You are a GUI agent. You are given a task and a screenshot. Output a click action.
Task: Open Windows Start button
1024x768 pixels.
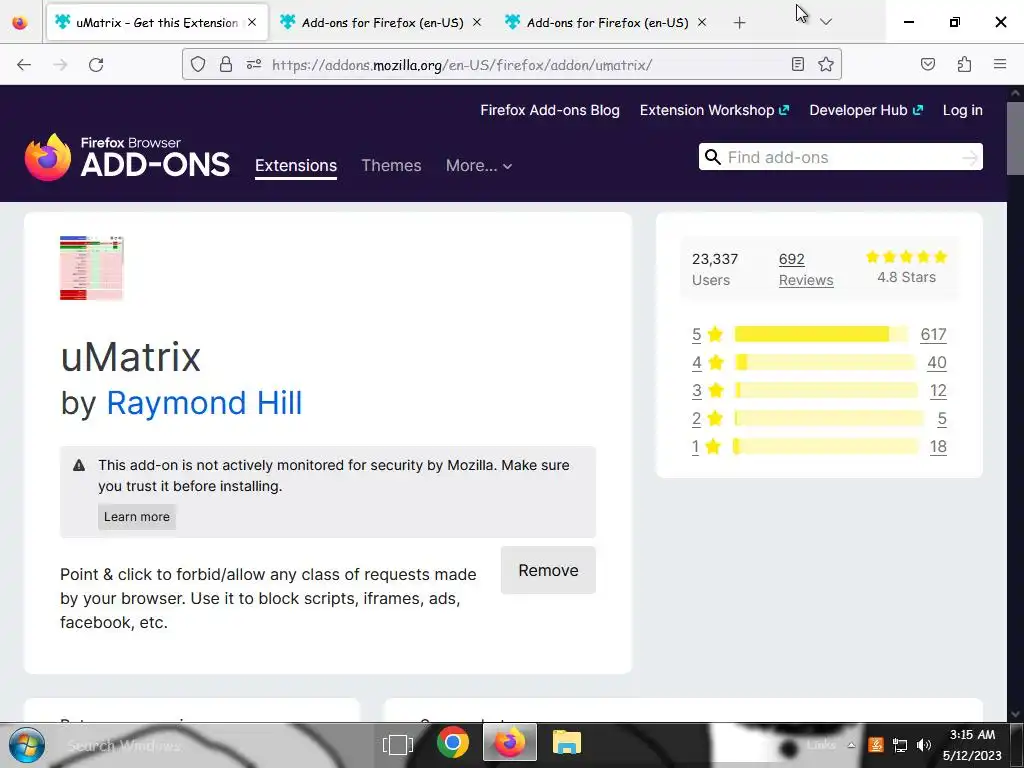coord(26,745)
